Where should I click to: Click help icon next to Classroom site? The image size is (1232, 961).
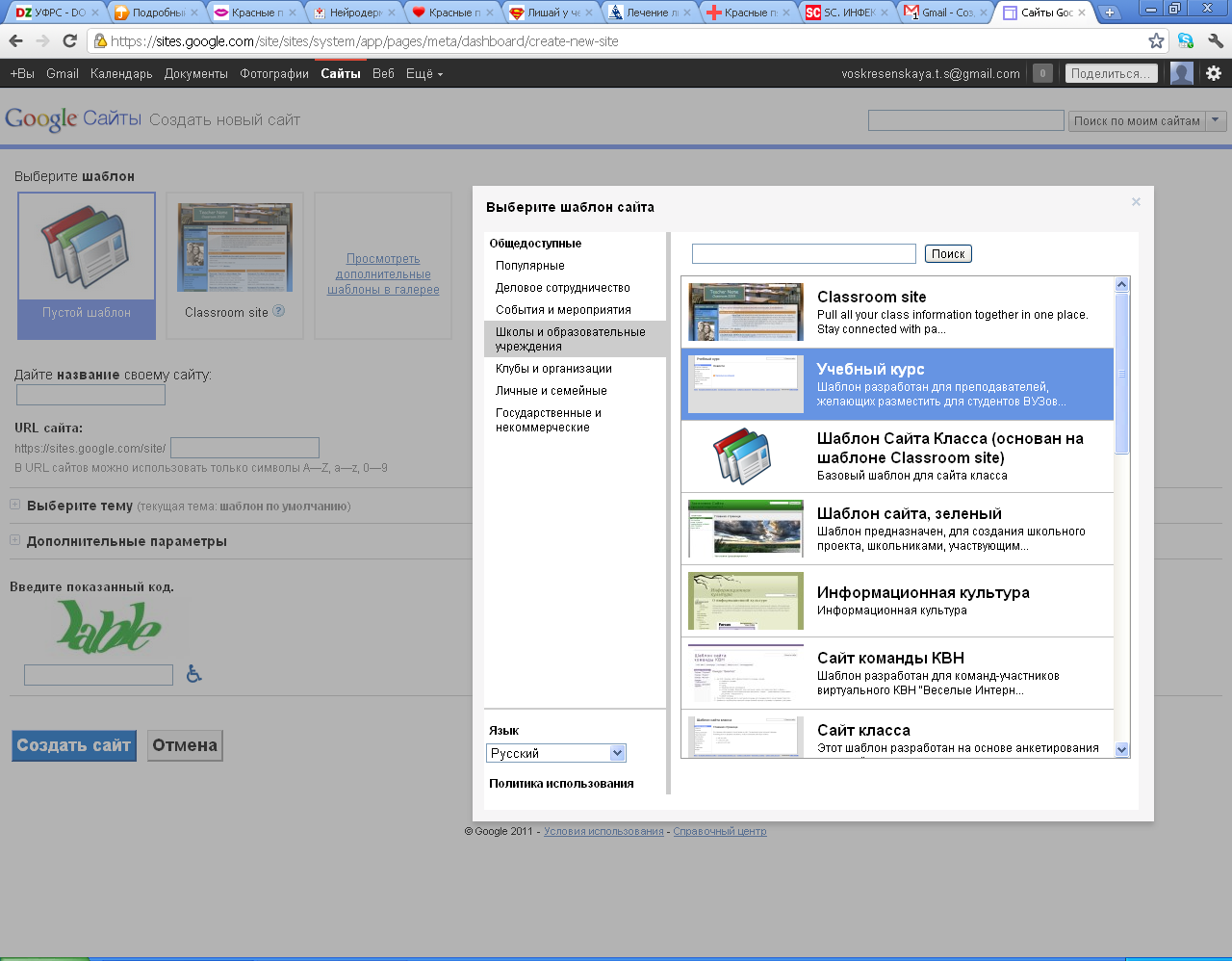tap(278, 311)
